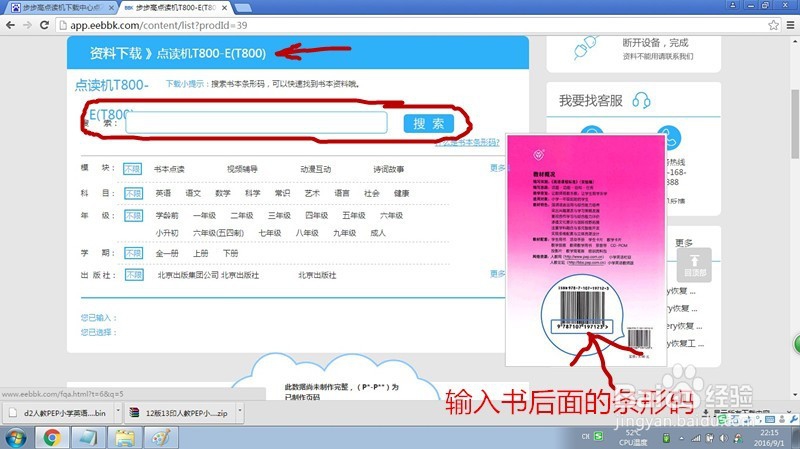This screenshot has height=449, width=800.
Task: Expand 更多 in the 模块 row
Action: point(497,168)
